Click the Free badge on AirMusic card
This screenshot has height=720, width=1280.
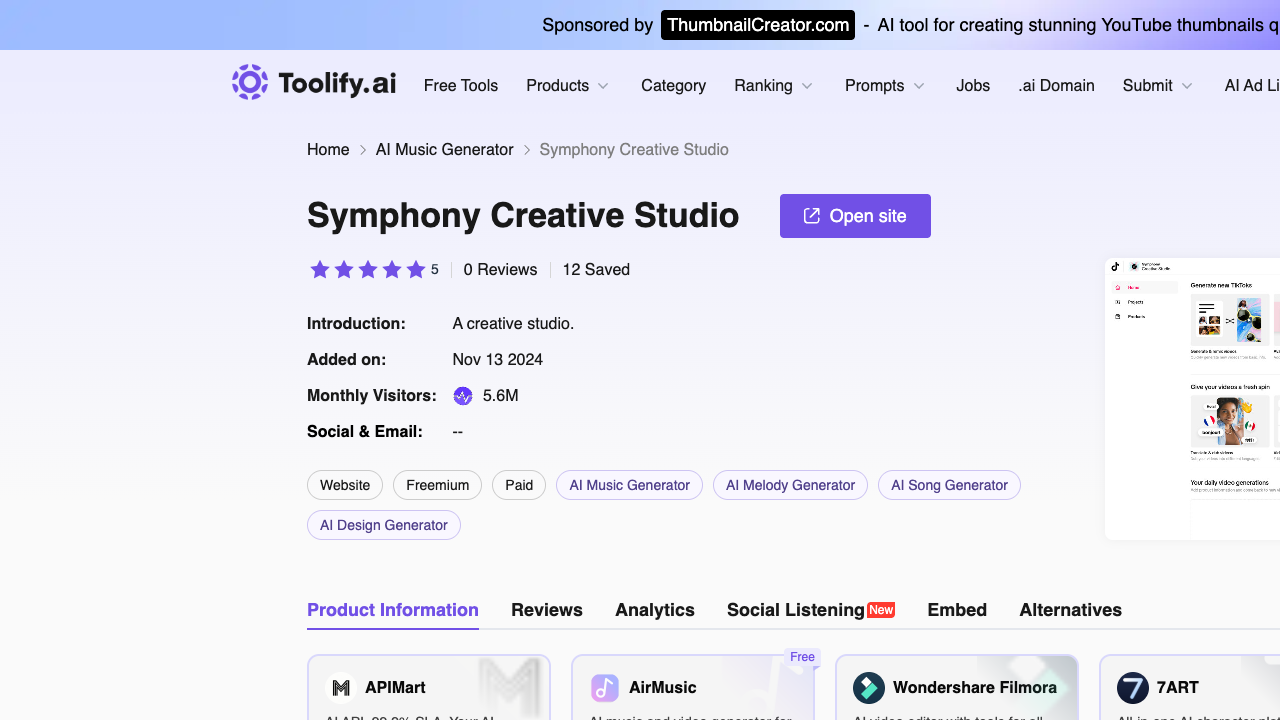803,657
